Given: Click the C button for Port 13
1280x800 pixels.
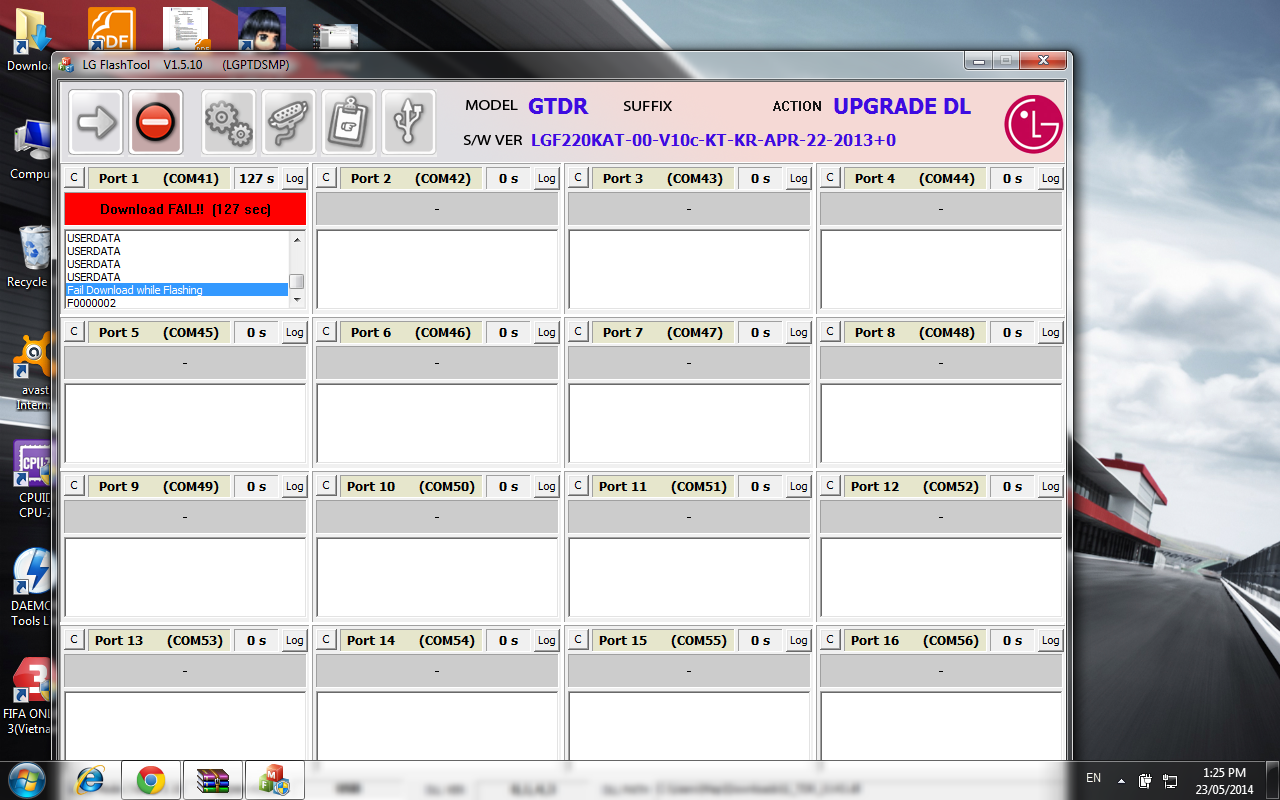Looking at the screenshot, I should [x=74, y=640].
